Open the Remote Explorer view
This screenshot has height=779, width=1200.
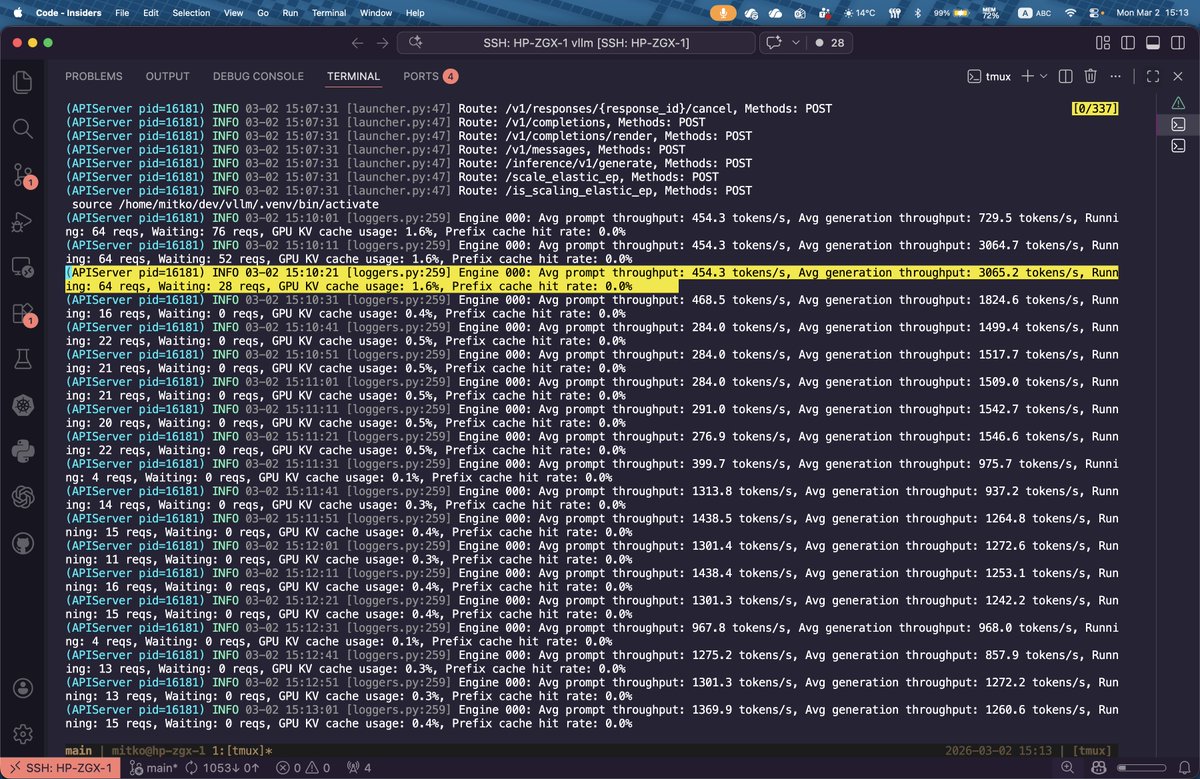[x=22, y=267]
